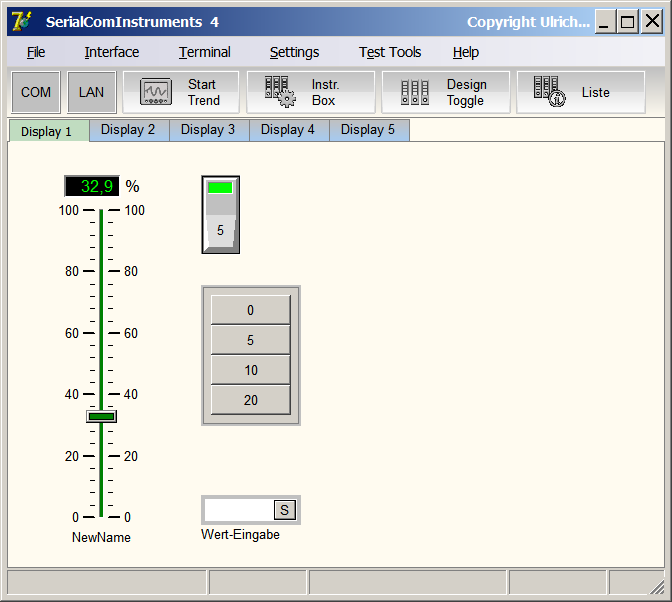
Task: Click the SerialComInstruments app icon in title bar
Action: [x=22, y=21]
